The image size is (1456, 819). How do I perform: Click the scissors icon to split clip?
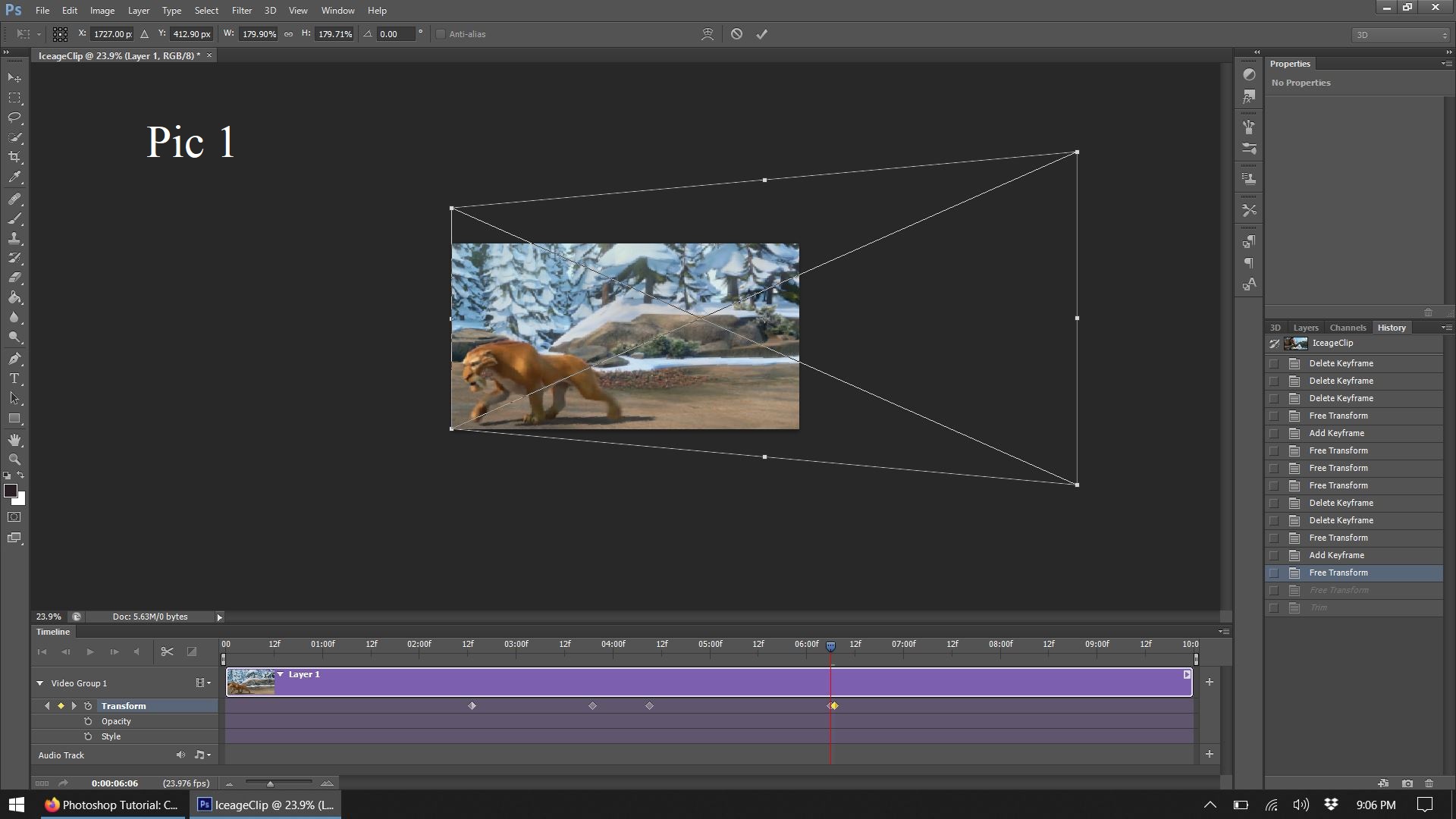[167, 651]
